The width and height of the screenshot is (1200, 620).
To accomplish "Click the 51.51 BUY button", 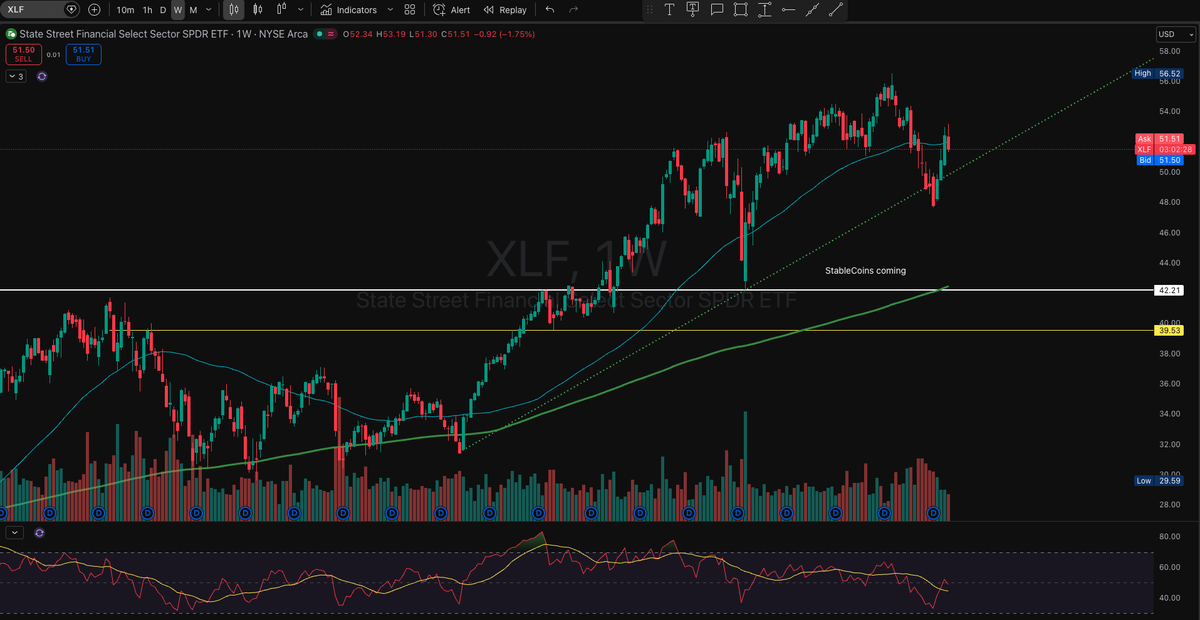I will click(x=84, y=54).
